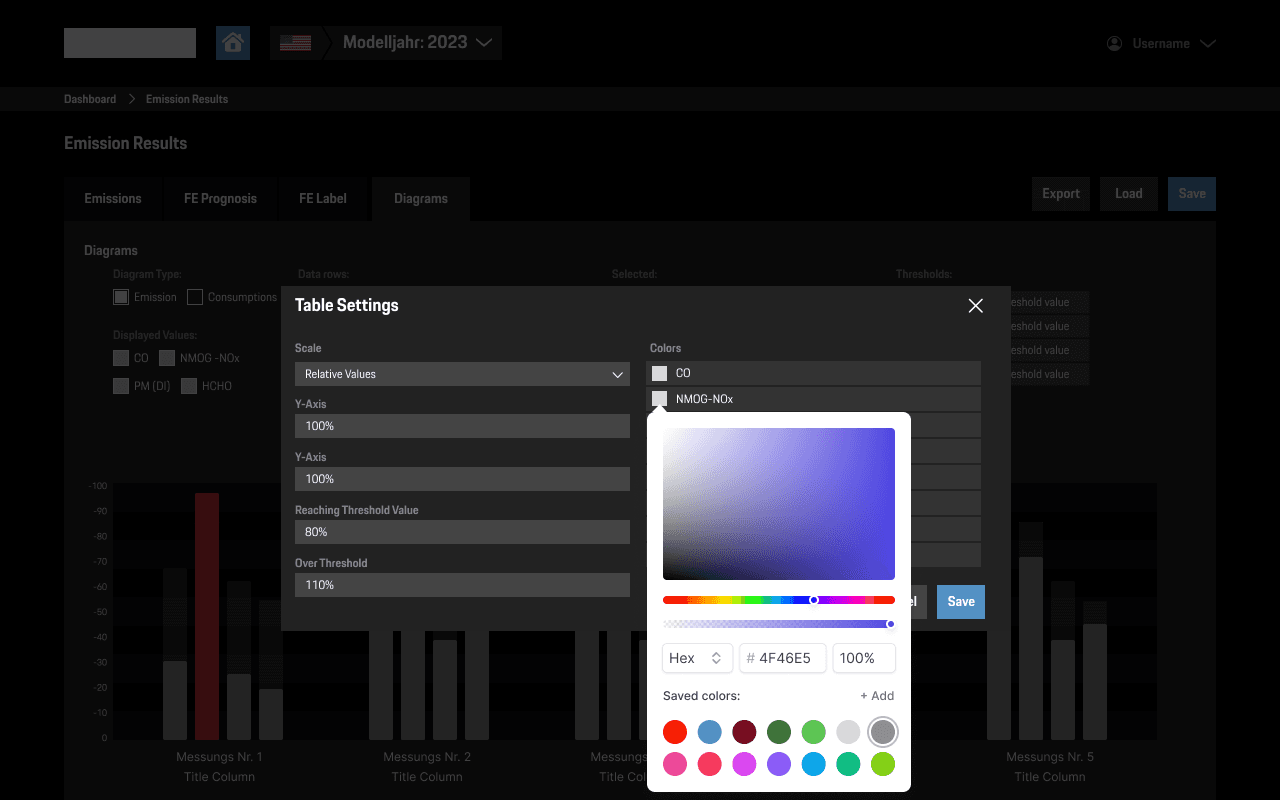Toggle the HCHO displayed value checkbox
Image resolution: width=1280 pixels, height=800 pixels.
[x=189, y=385]
